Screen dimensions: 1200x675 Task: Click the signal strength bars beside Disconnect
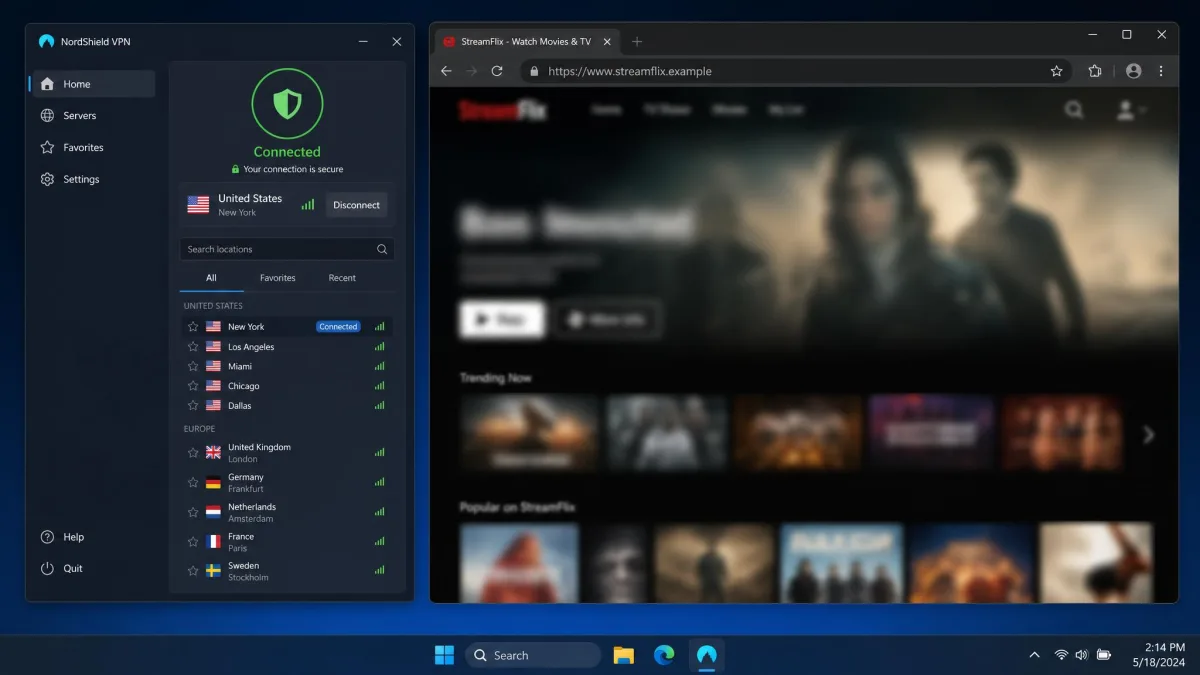click(x=308, y=205)
